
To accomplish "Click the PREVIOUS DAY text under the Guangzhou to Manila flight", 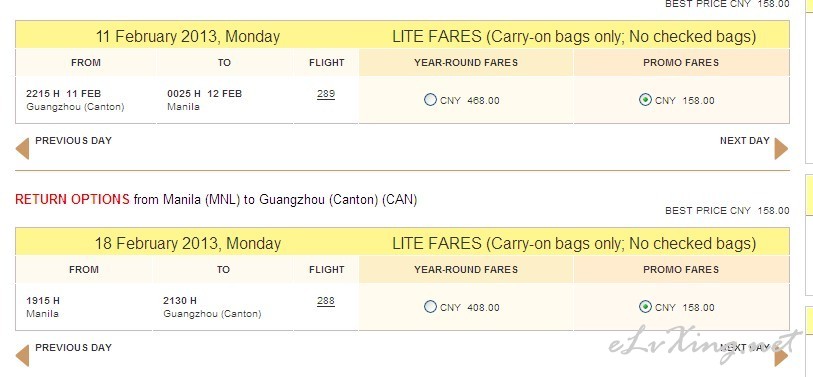I will coord(74,141).
